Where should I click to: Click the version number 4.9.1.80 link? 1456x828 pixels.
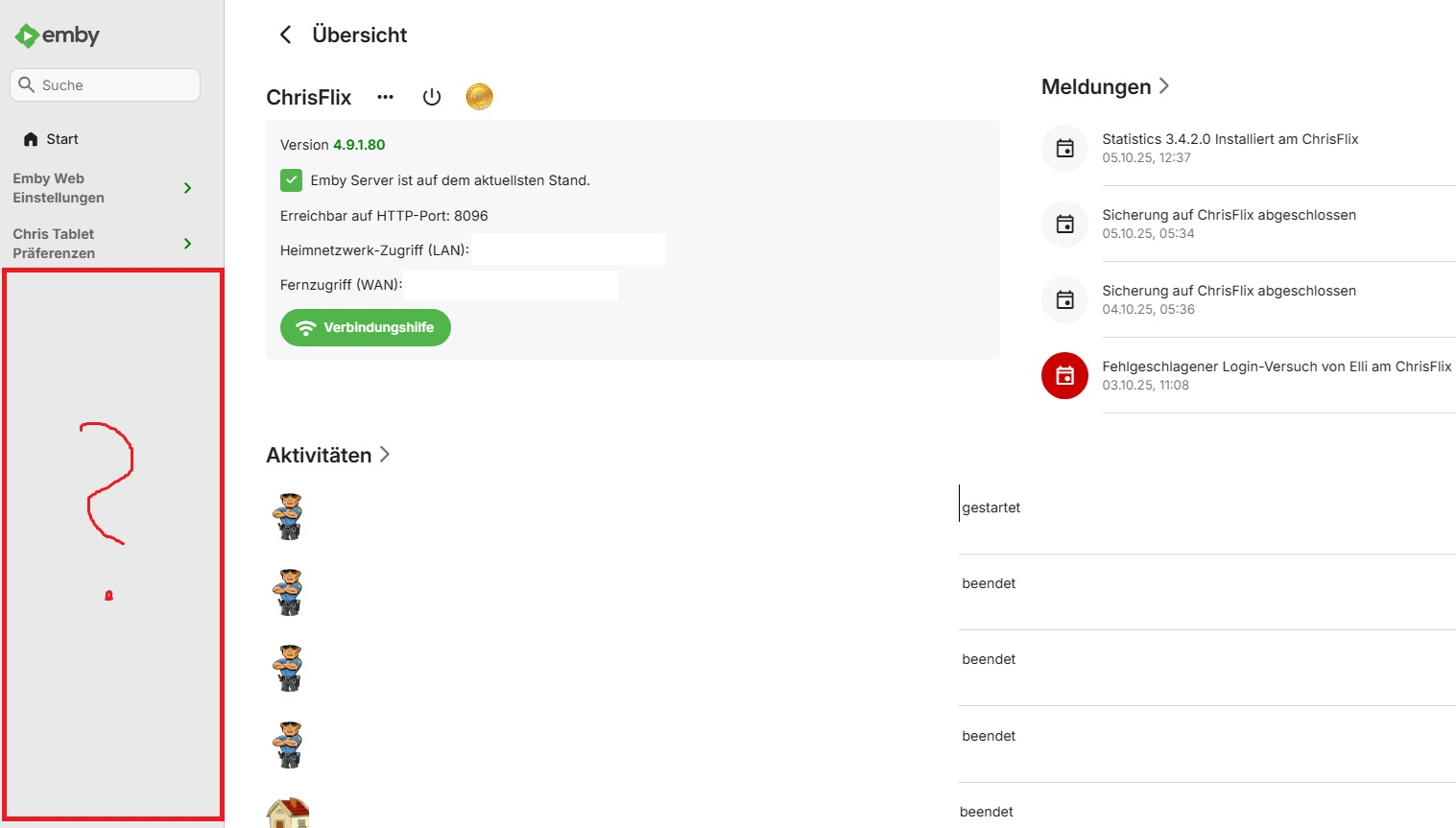click(359, 145)
